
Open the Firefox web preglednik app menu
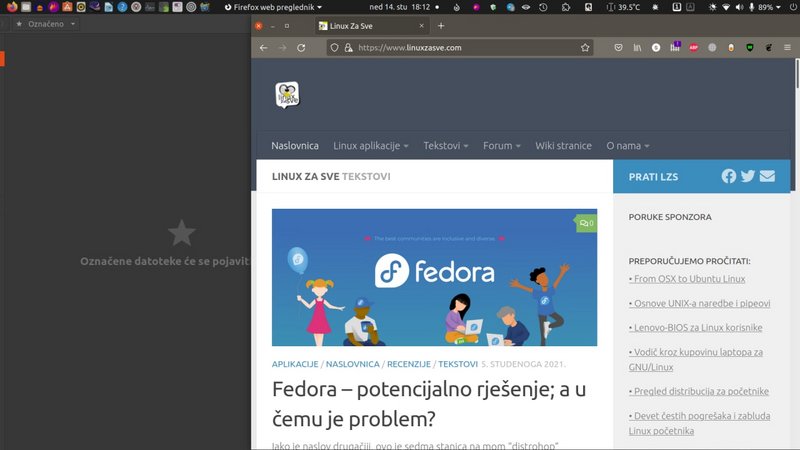273,7
